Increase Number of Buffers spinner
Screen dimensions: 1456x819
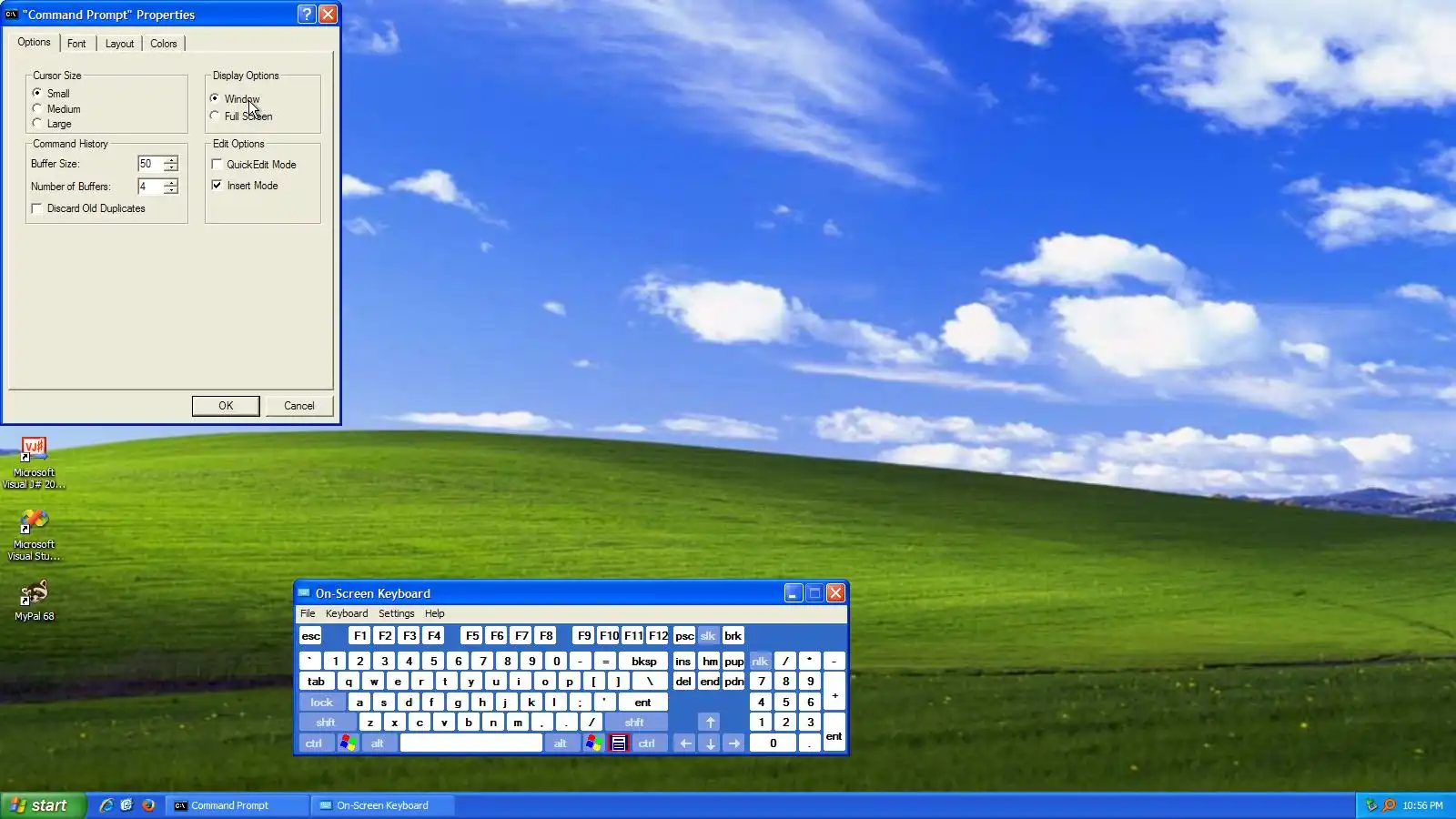tap(170, 183)
